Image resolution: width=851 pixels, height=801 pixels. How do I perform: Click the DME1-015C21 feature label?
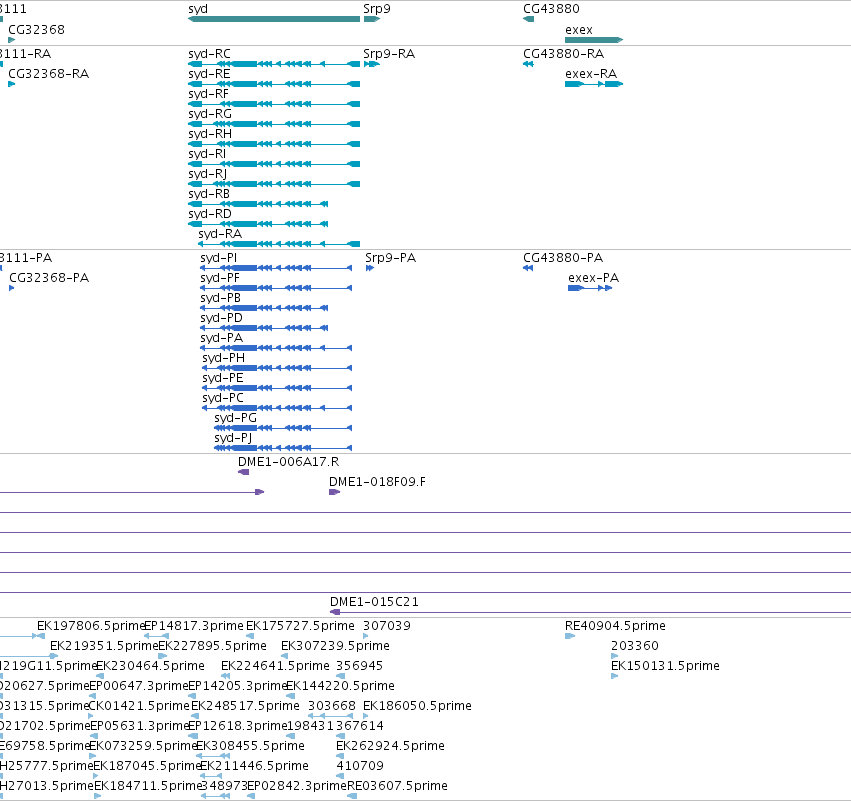[x=374, y=602]
